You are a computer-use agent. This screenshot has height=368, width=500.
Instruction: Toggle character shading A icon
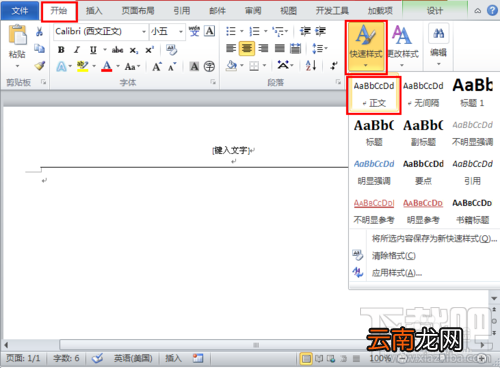click(x=194, y=67)
